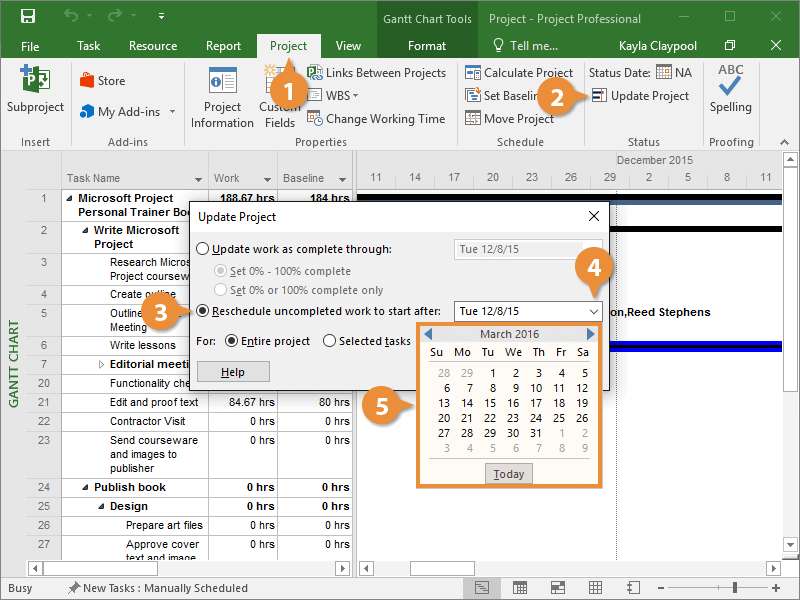Open the View ribbon tab
Image resolution: width=800 pixels, height=600 pixels.
coord(348,46)
